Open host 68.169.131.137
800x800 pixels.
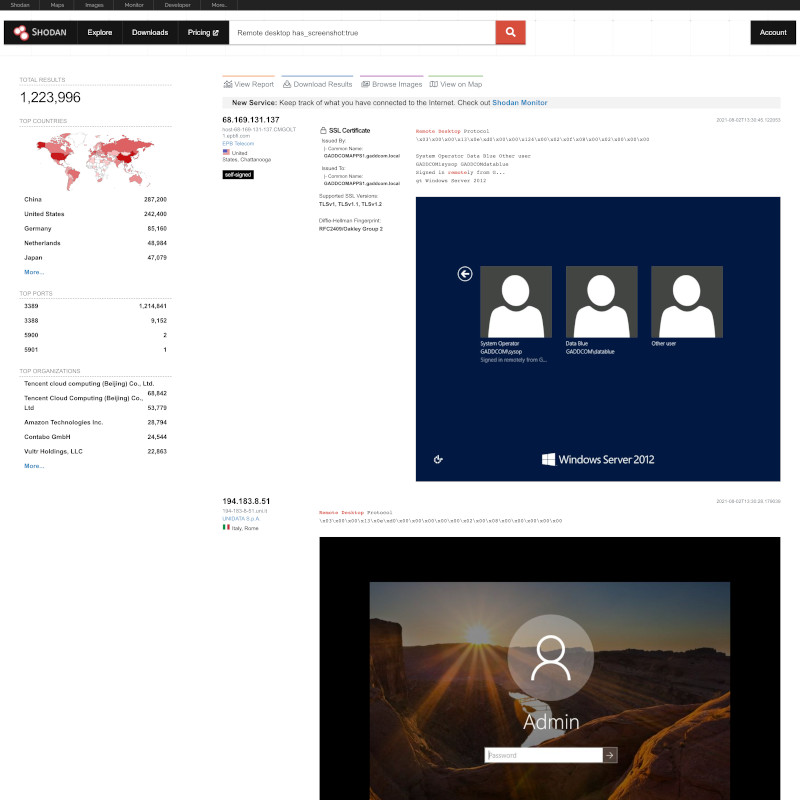click(251, 120)
